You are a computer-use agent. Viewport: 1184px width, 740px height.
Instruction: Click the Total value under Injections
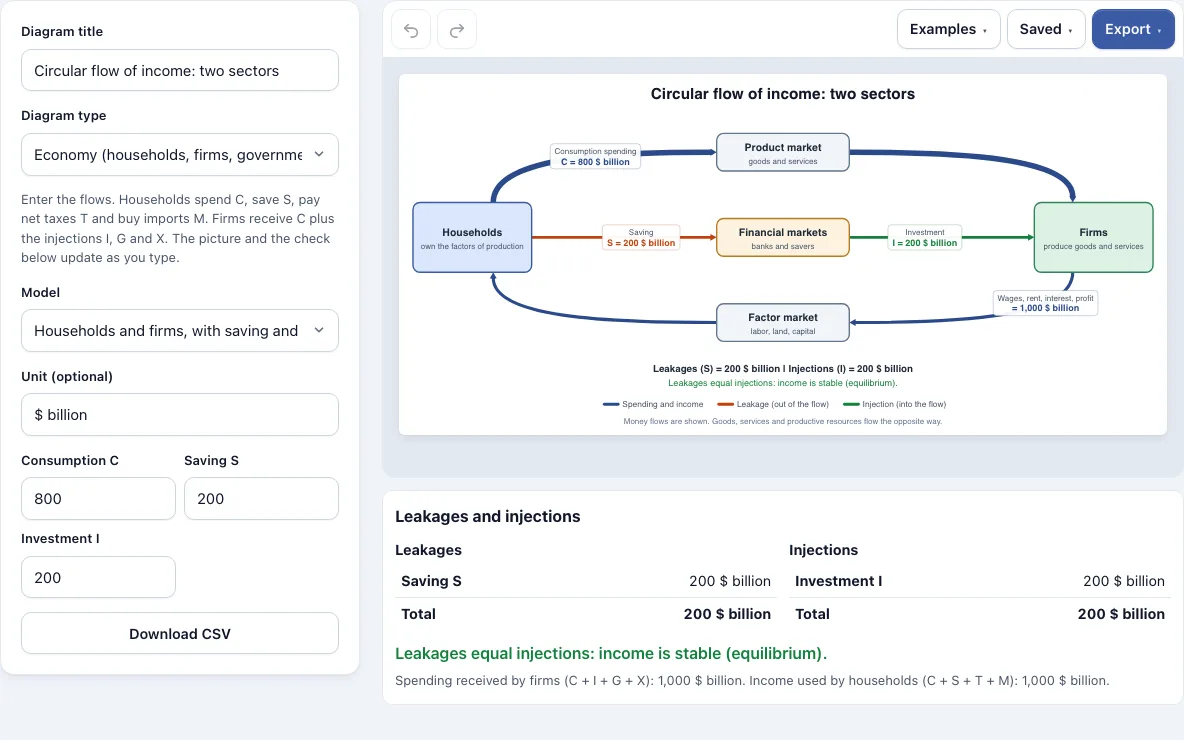click(x=1121, y=614)
